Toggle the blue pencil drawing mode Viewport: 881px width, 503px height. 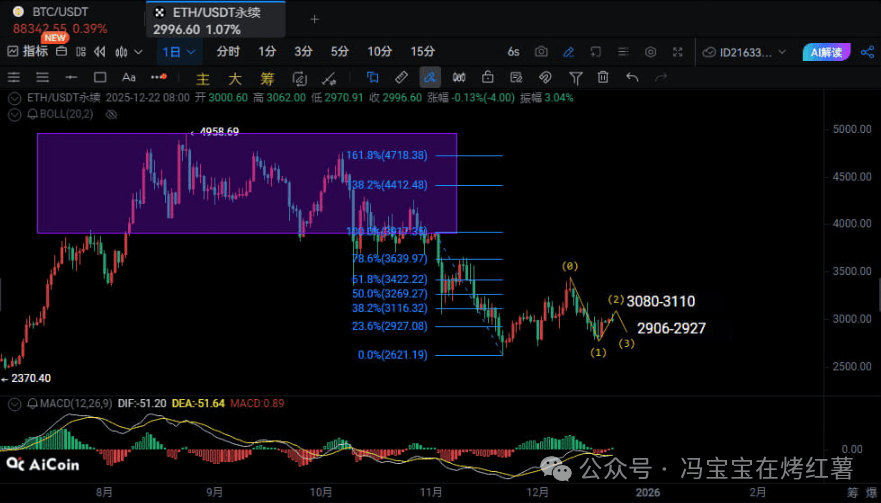tap(569, 52)
